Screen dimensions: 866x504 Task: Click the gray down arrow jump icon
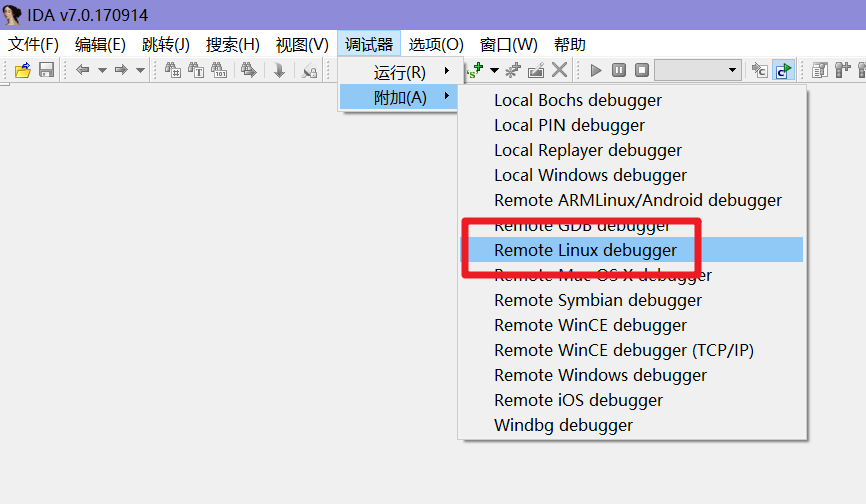(x=279, y=70)
